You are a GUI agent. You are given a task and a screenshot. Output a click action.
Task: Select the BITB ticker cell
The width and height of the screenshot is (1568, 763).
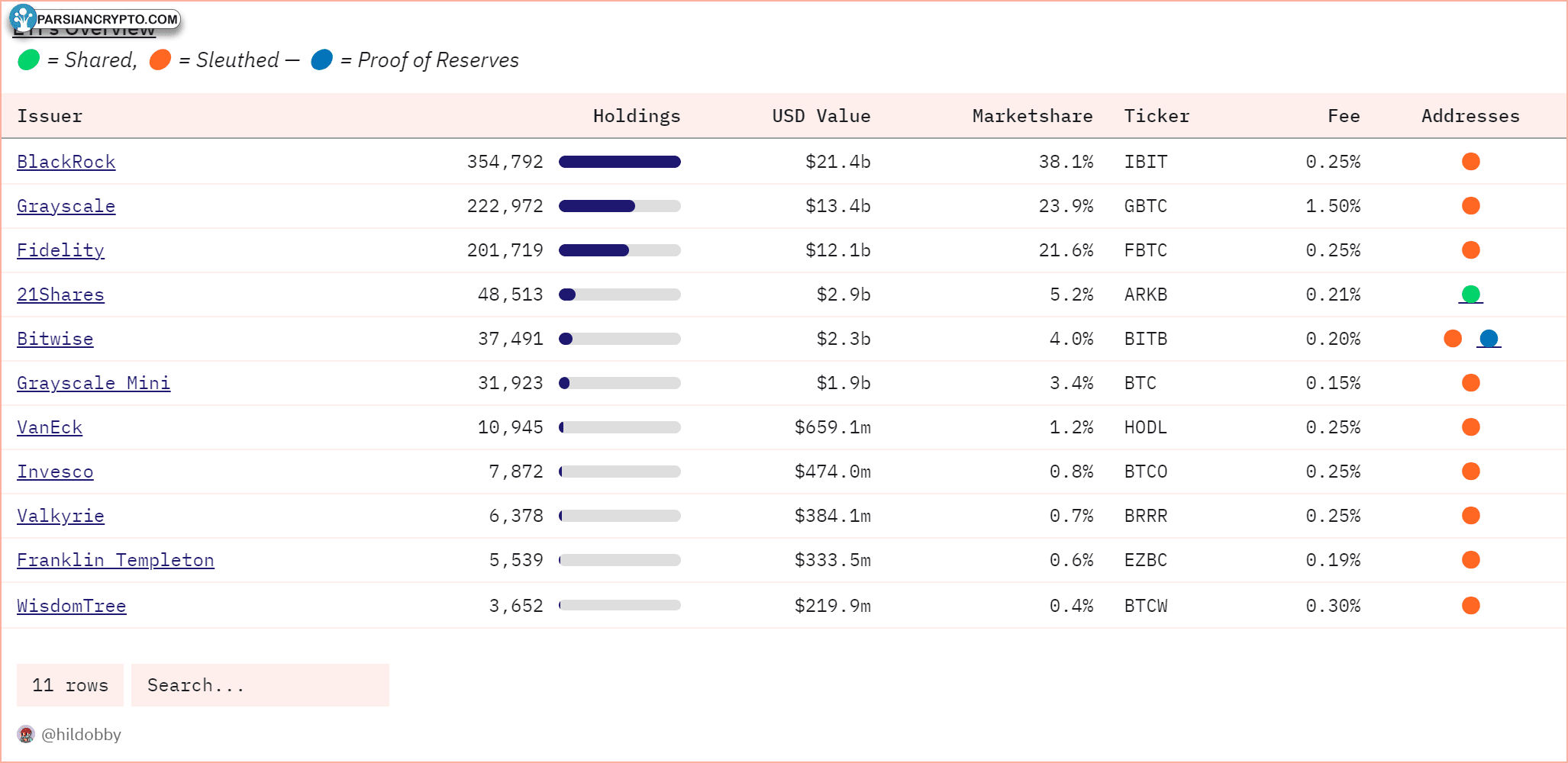1146,339
